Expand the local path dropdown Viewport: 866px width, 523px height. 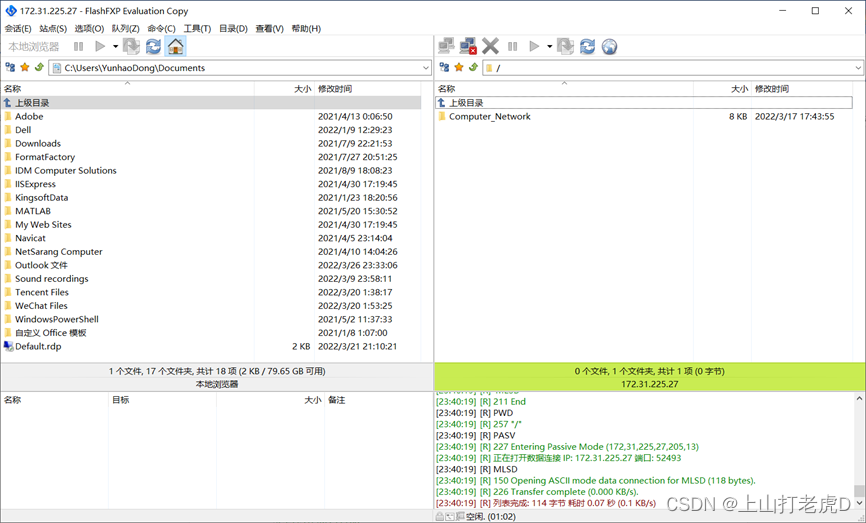point(425,68)
